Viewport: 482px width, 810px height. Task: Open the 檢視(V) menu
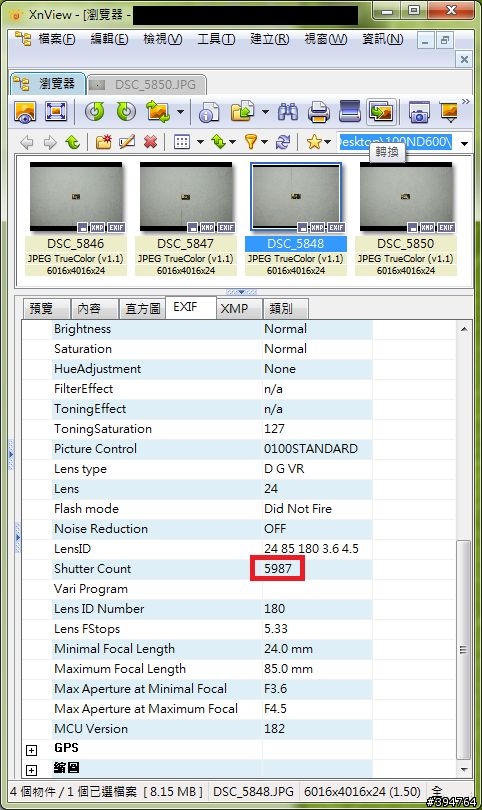click(163, 39)
